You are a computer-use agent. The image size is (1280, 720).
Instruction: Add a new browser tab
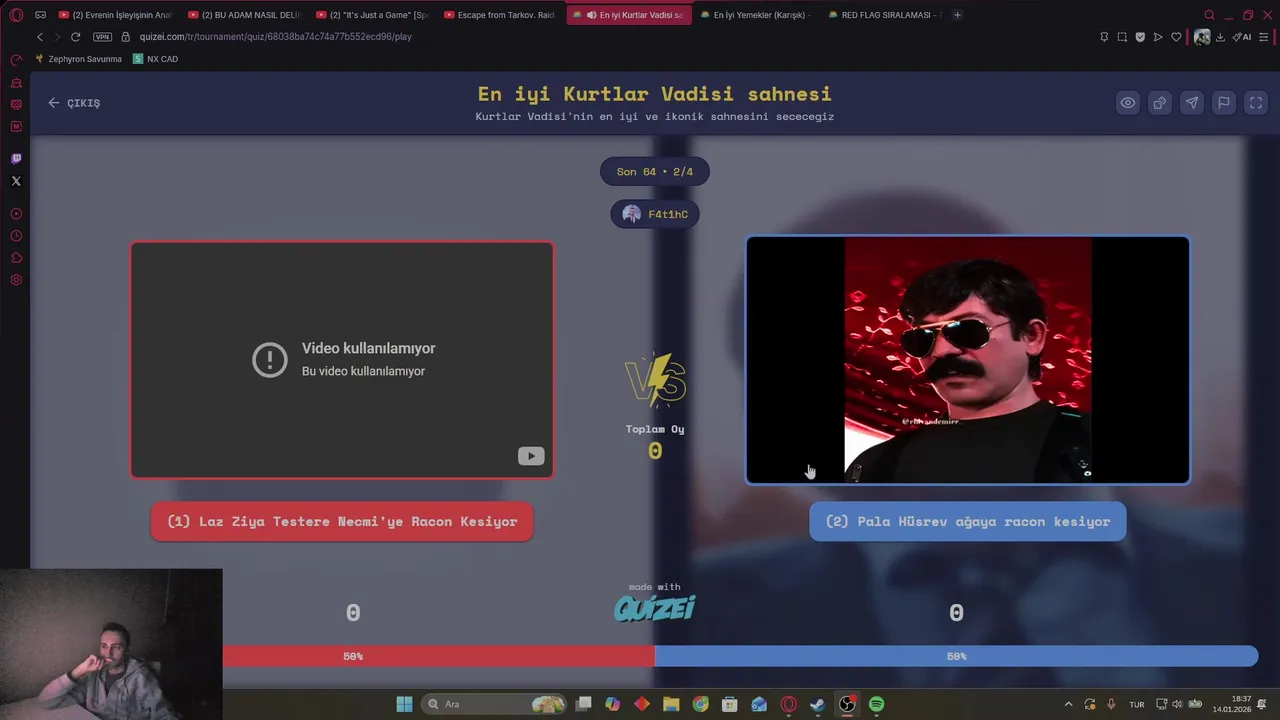957,15
